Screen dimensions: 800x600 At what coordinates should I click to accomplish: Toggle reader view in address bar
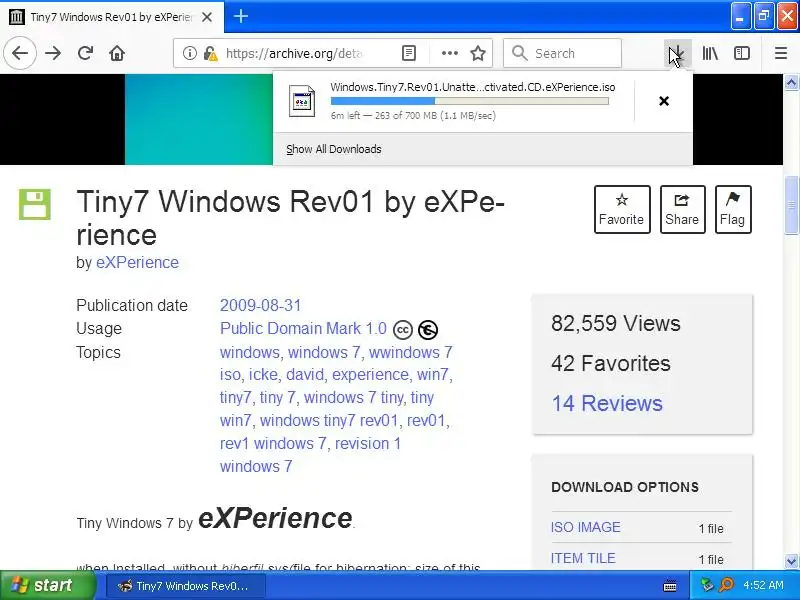[409, 53]
